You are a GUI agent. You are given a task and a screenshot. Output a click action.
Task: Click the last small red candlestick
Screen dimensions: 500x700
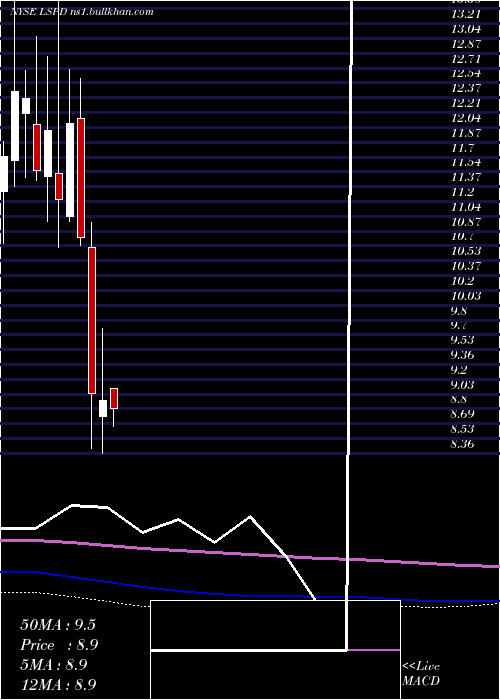coord(114,398)
